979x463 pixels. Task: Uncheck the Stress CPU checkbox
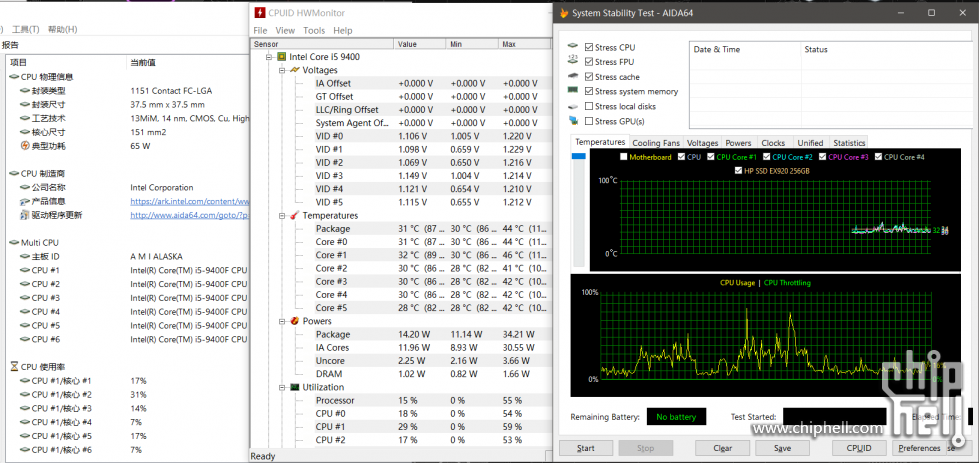(x=589, y=47)
